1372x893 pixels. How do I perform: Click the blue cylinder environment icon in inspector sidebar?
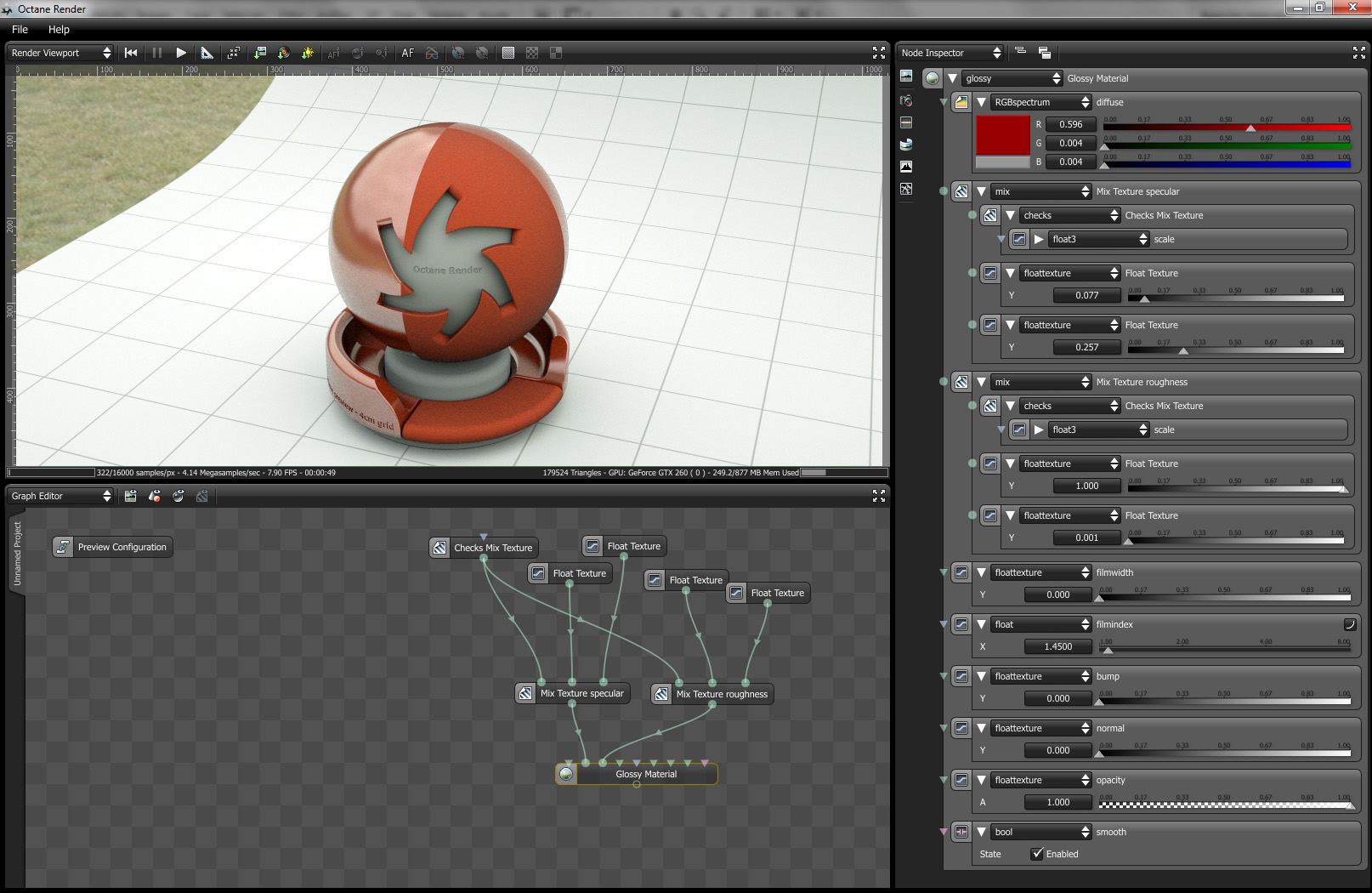(906, 145)
